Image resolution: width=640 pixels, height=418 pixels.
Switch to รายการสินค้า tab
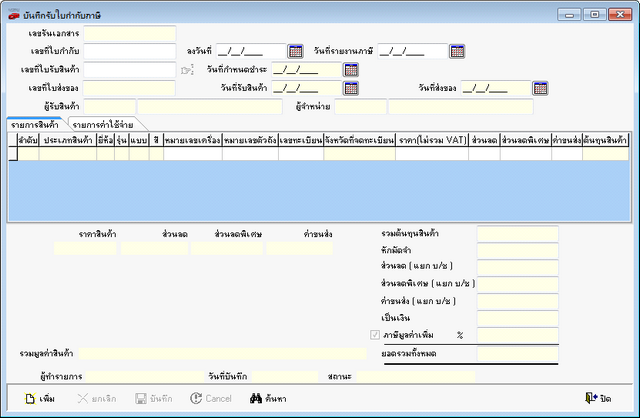(x=36, y=123)
